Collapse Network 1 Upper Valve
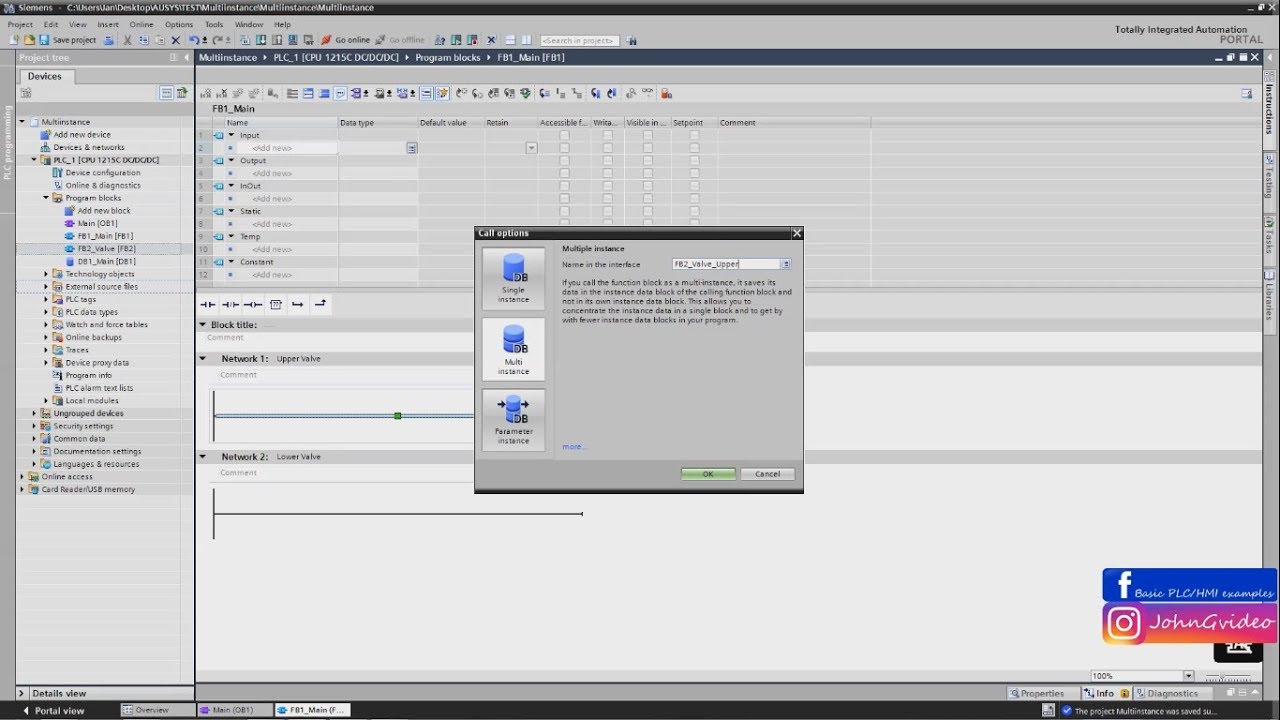Viewport: 1280px width, 720px height. point(203,358)
